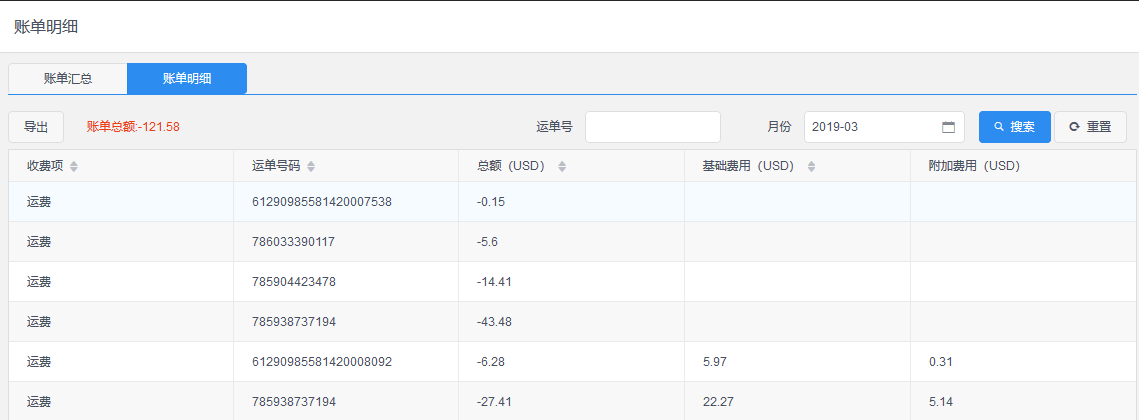This screenshot has width=1139, height=420.
Task: Open the calendar icon in 月份 field
Action: coord(948,127)
